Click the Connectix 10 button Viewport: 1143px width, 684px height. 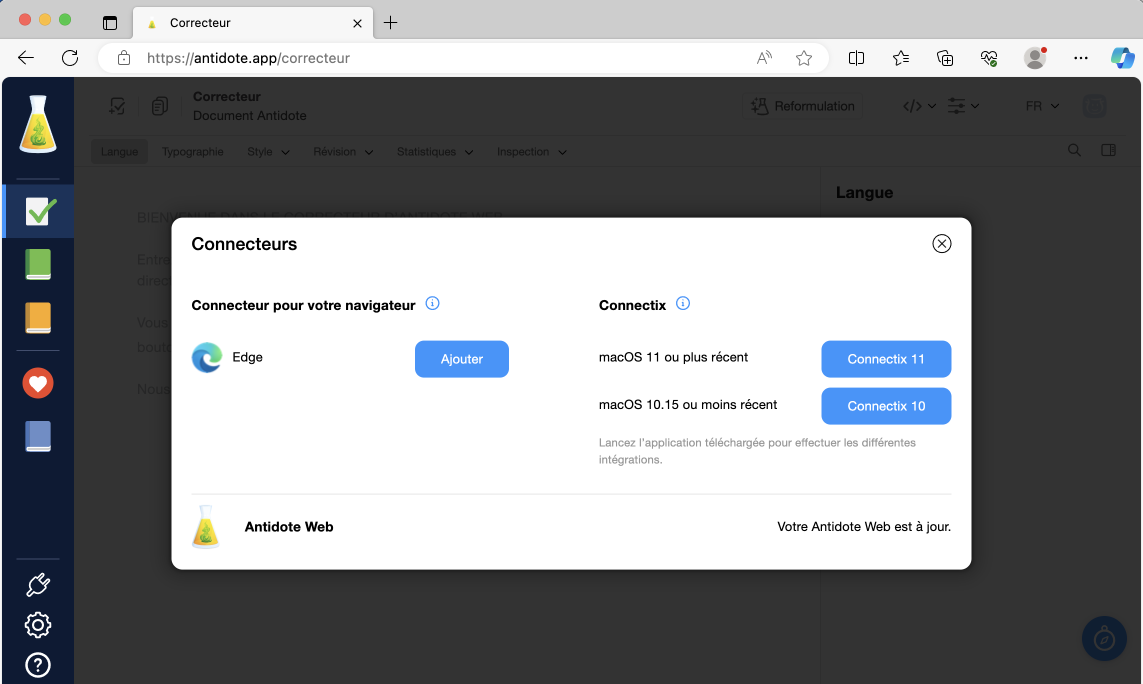click(886, 406)
